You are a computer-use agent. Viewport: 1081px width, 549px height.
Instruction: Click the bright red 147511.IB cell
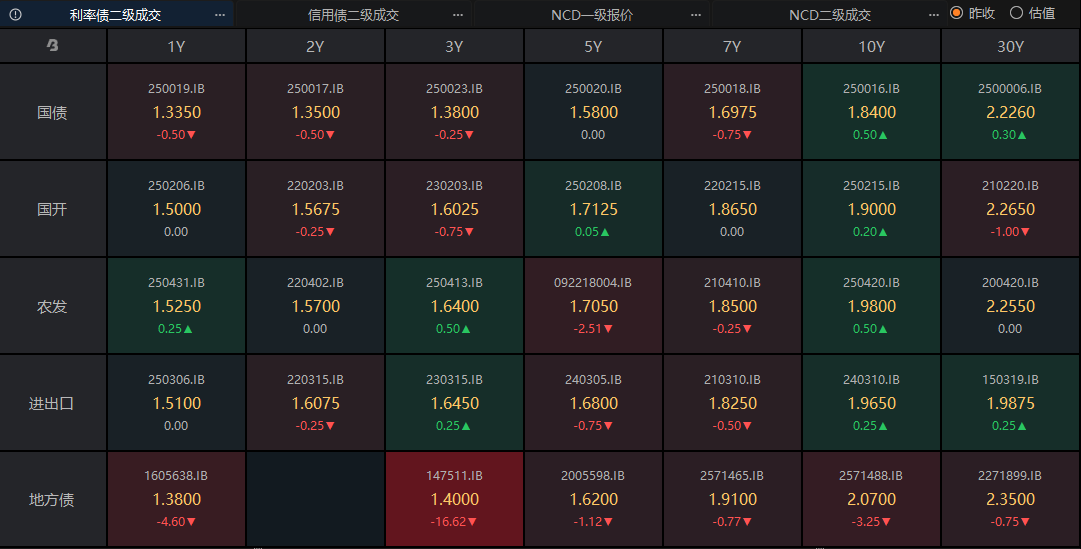click(454, 499)
